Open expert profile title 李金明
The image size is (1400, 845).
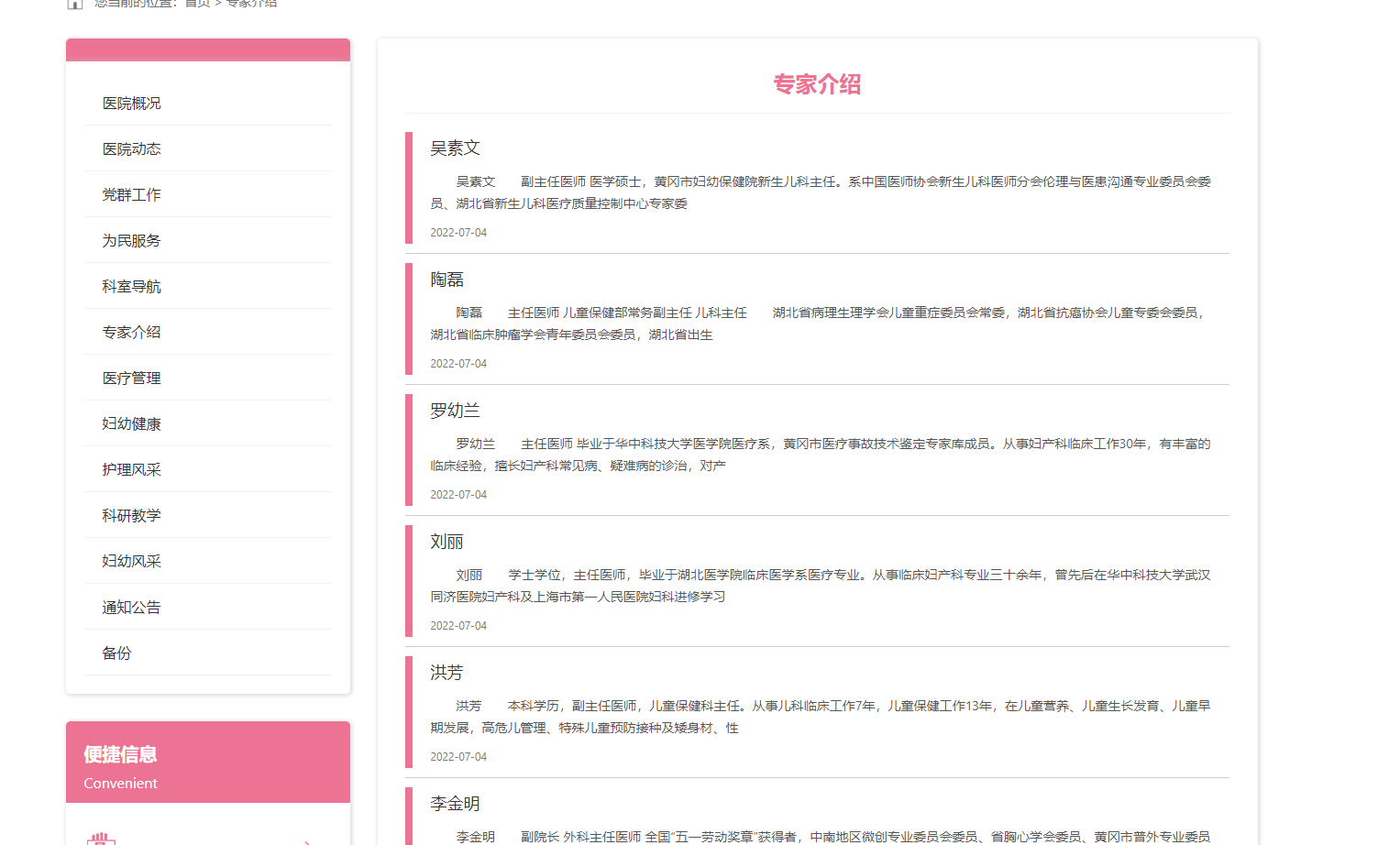point(455,804)
